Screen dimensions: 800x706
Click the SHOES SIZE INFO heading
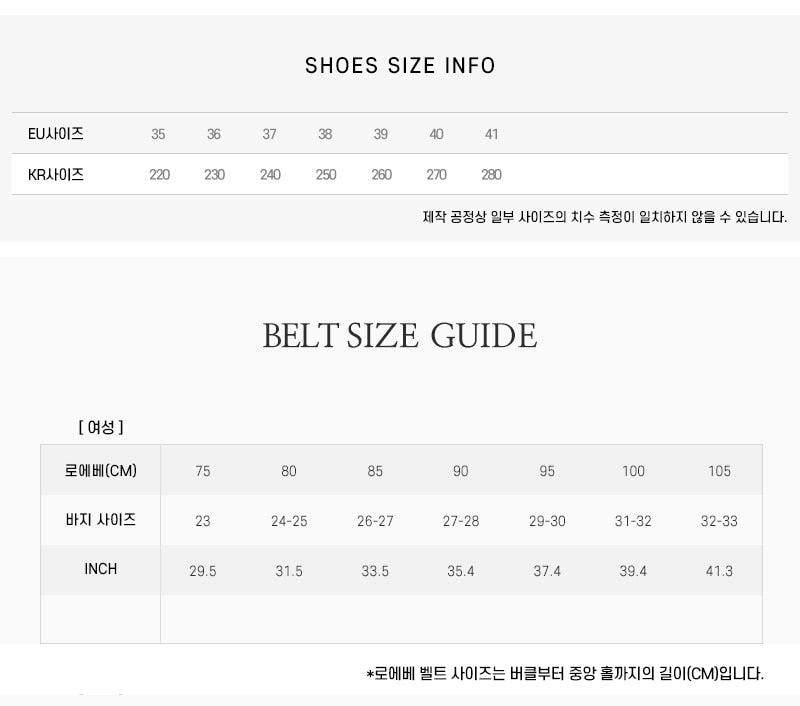point(400,65)
